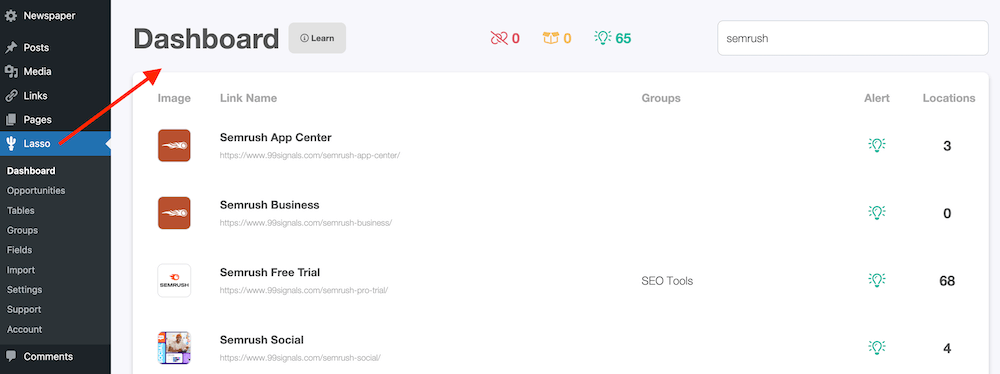1000x374 pixels.
Task: Click the Media icon in sidebar
Action: [11, 71]
